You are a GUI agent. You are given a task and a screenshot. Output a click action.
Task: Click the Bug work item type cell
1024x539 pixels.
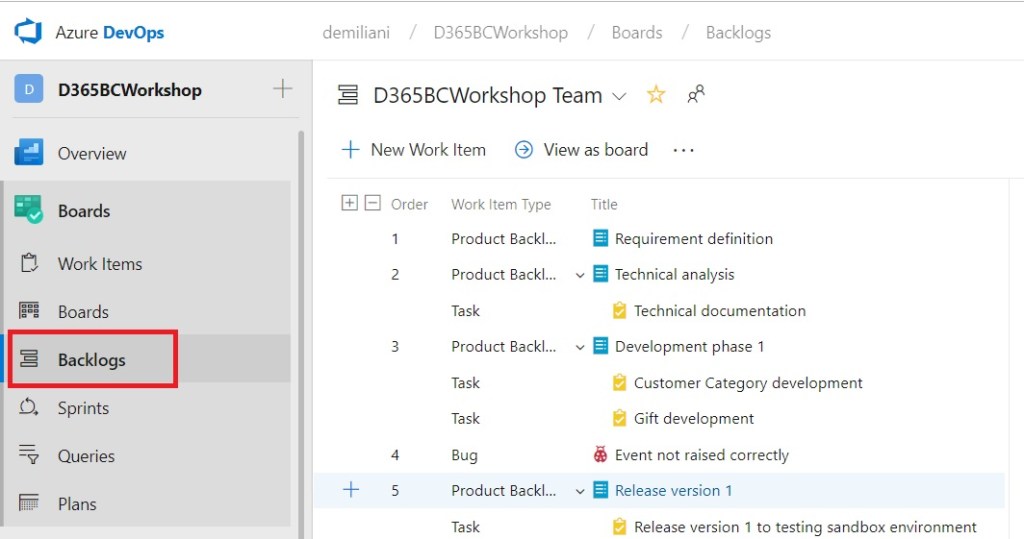464,455
